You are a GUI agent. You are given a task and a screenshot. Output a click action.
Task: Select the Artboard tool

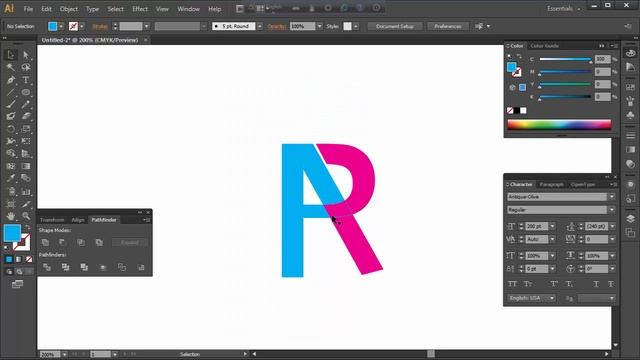click(x=11, y=204)
